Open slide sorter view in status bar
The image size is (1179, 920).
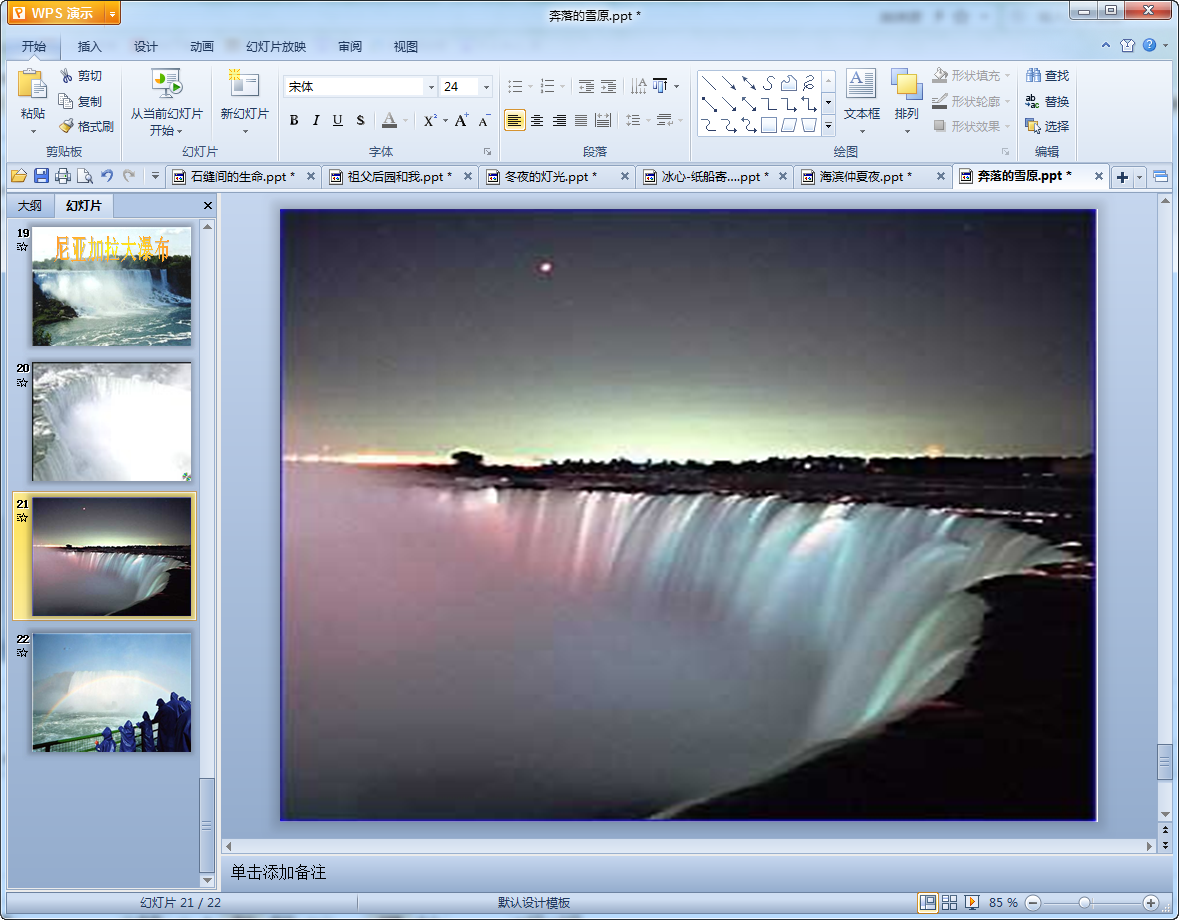point(949,902)
